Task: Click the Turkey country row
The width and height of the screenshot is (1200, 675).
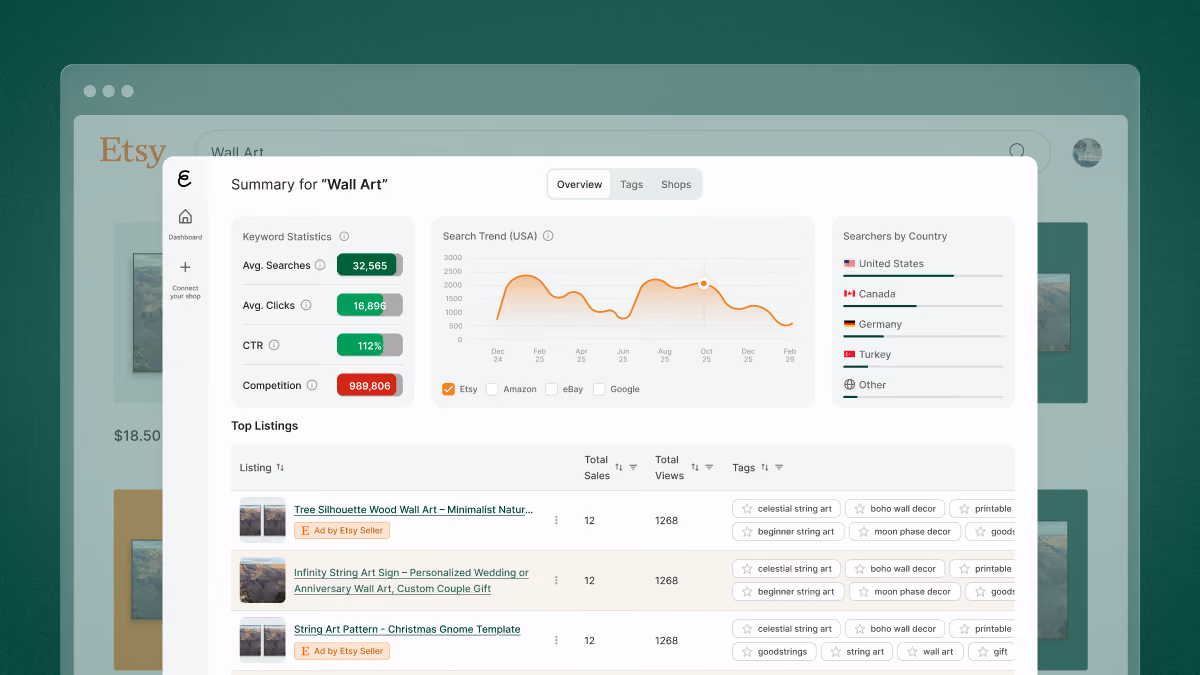Action: click(x=923, y=357)
